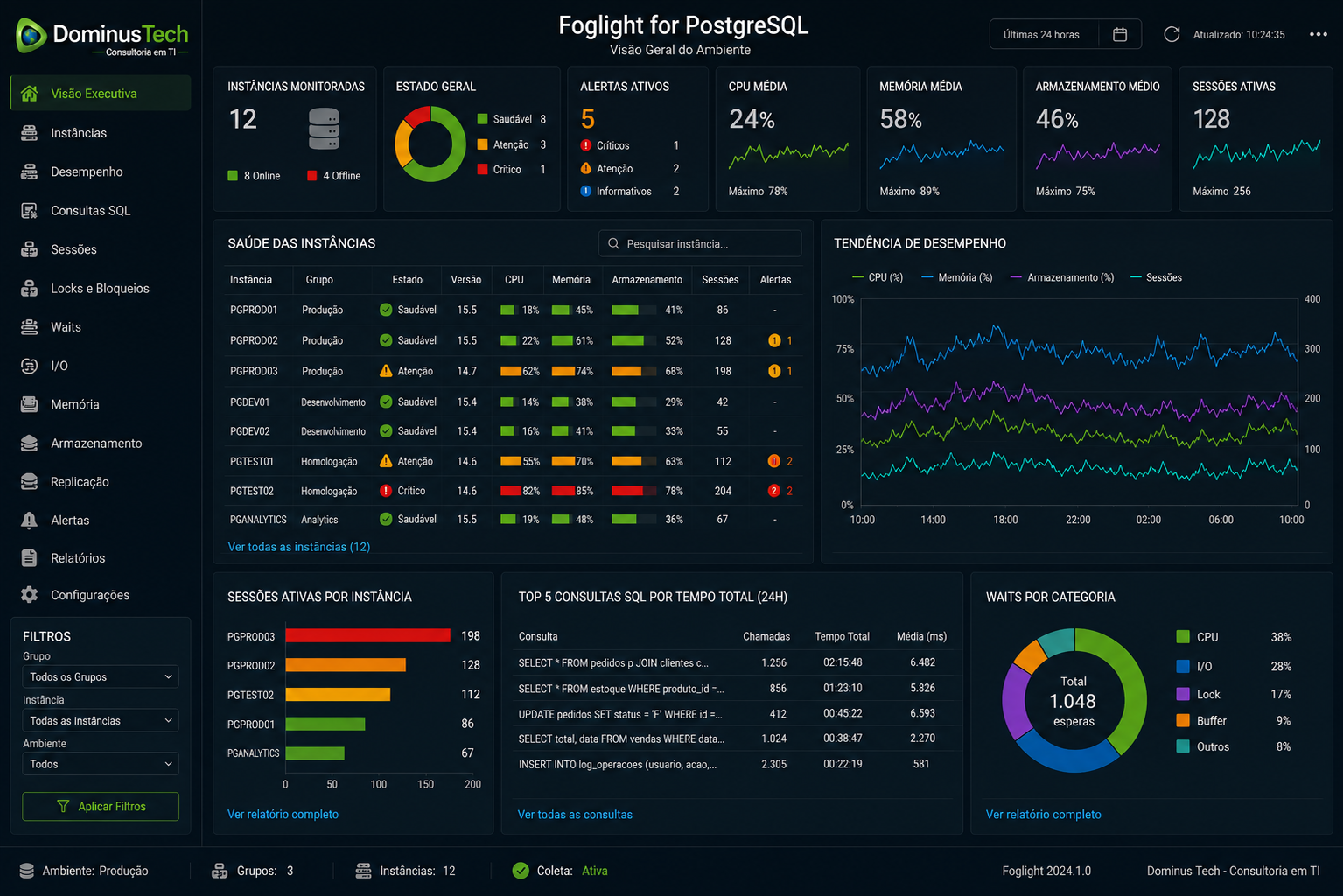Image resolution: width=1343 pixels, height=896 pixels.
Task: Click the Pesquisar instância search field
Action: 700,243
